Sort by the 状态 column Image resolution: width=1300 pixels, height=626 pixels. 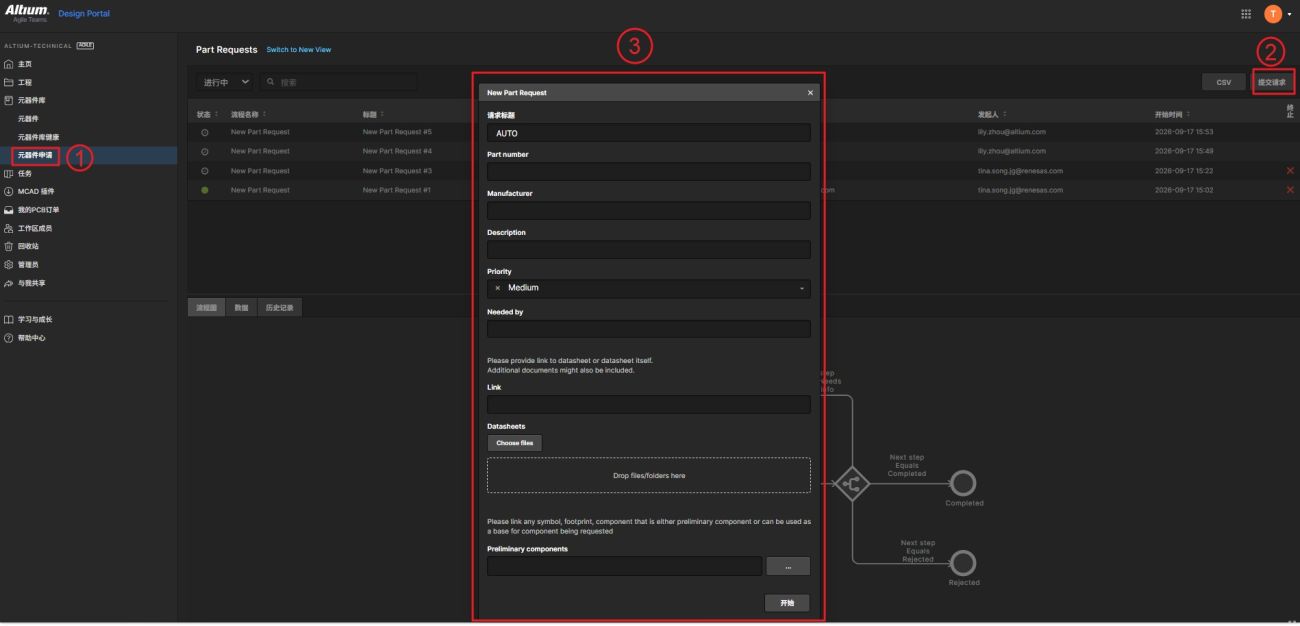click(206, 114)
